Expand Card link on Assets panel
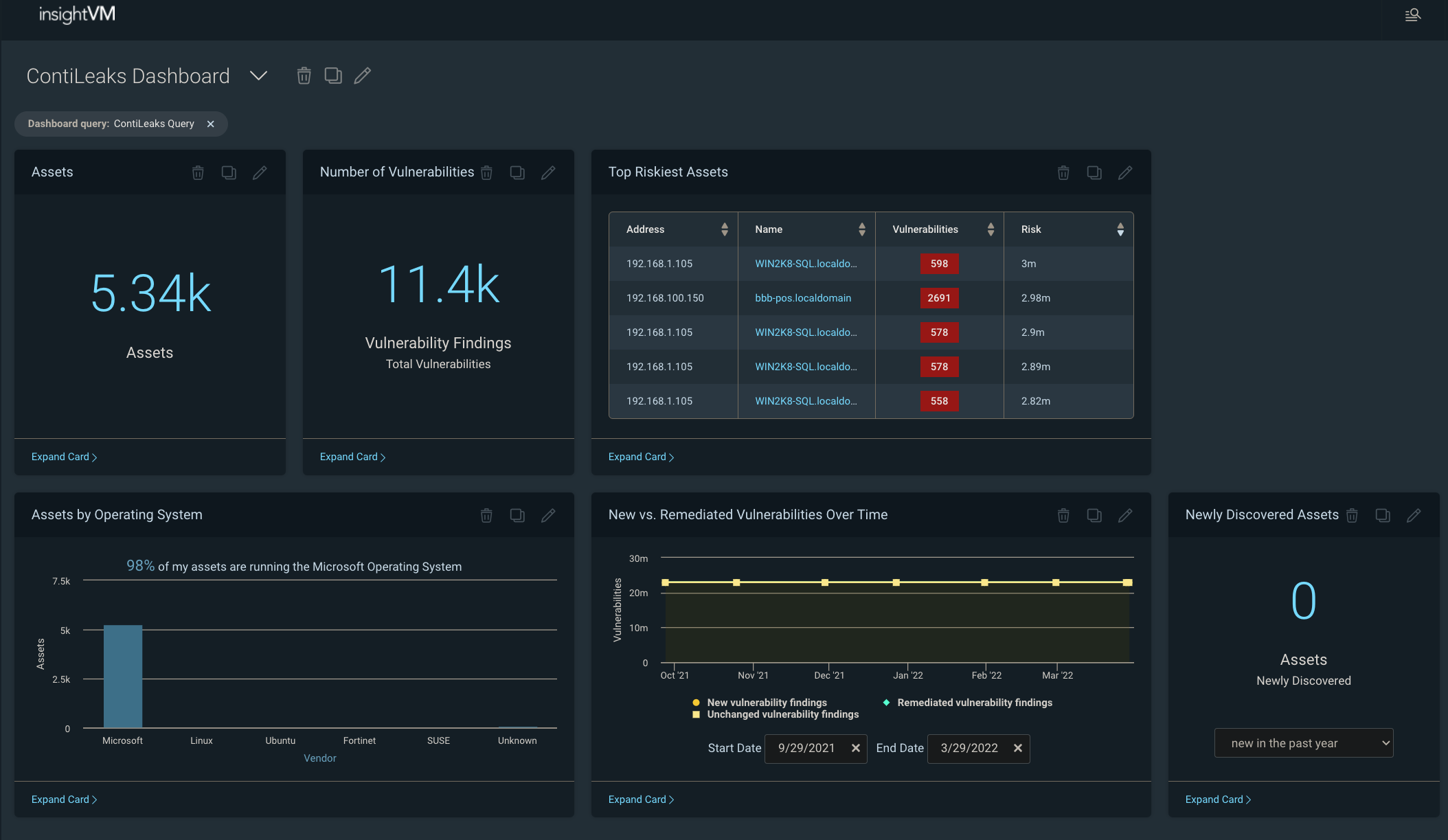The width and height of the screenshot is (1448, 840). 64,457
